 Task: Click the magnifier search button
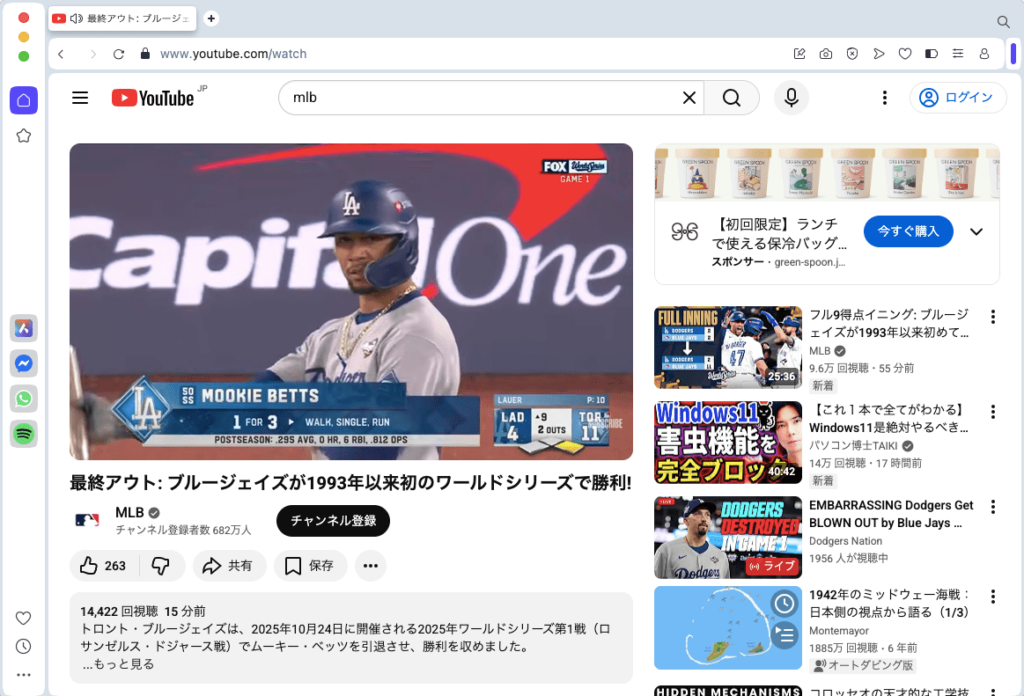731,98
